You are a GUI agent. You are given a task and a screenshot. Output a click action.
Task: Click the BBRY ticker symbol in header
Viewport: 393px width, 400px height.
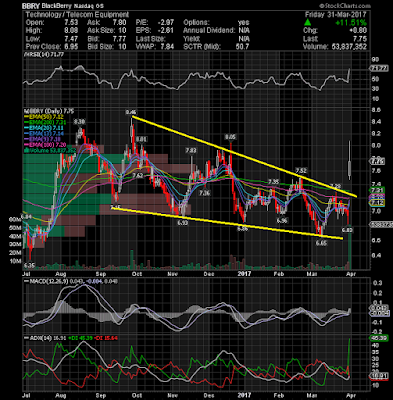(x=31, y=6)
